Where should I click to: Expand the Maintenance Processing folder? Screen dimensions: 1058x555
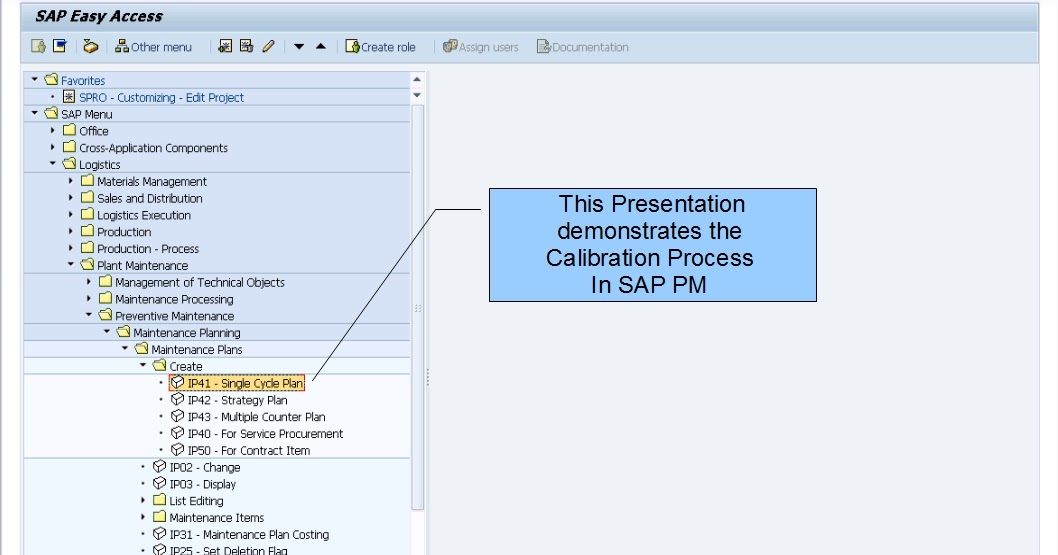tap(88, 299)
